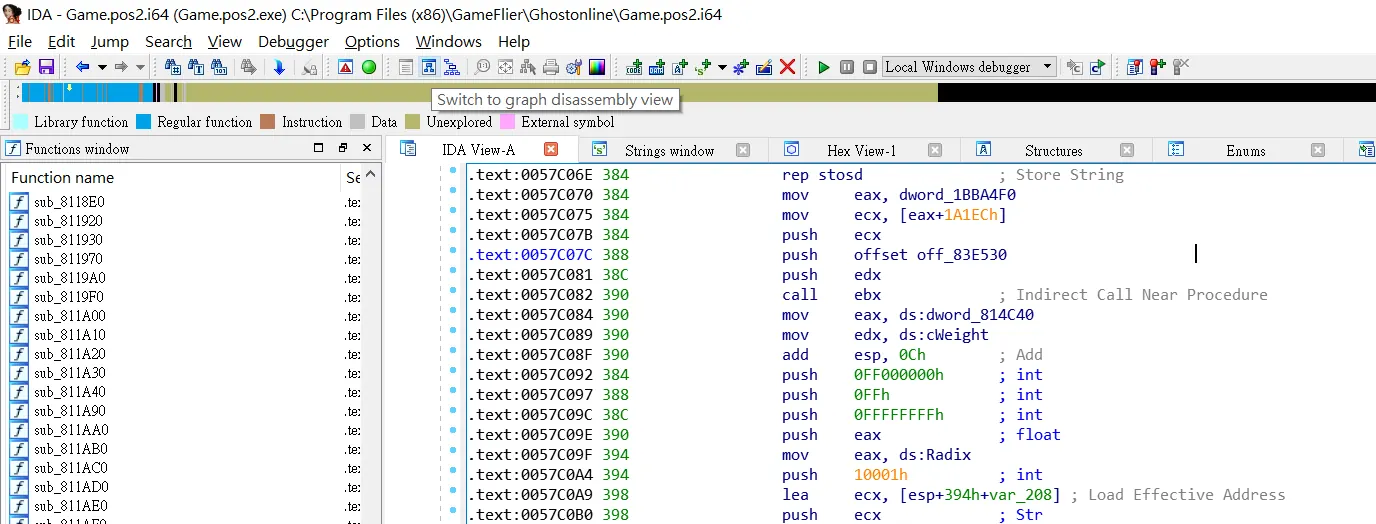
Task: Click the green Start process play button
Action: point(824,67)
